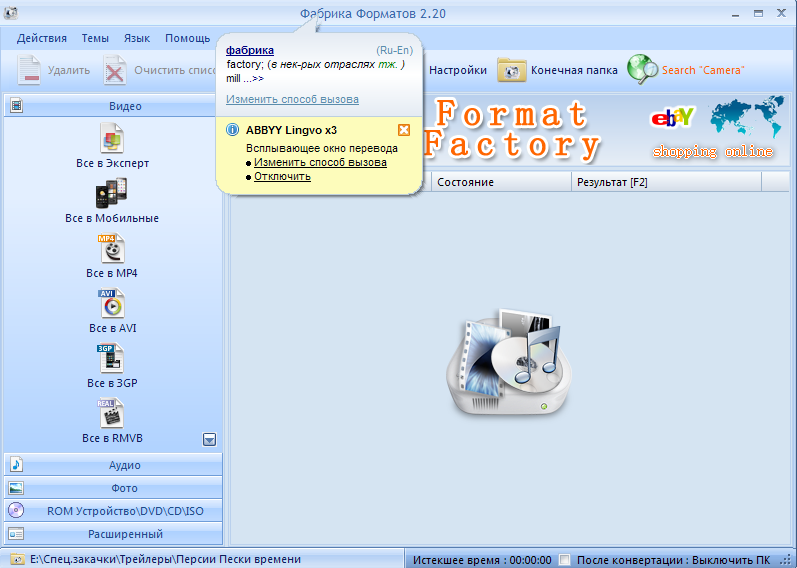The height and width of the screenshot is (568, 797).
Task: Open the Действия menu
Action: pyautogui.click(x=42, y=38)
